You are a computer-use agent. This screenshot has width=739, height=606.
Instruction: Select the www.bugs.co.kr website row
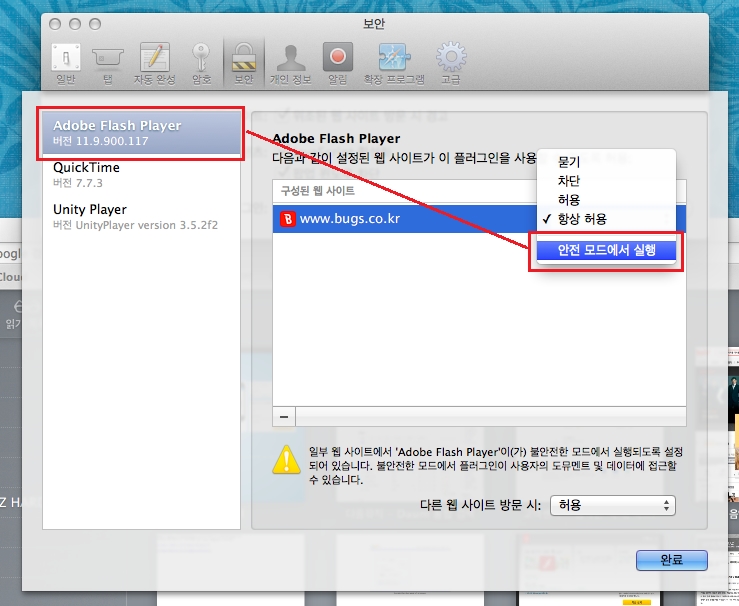tap(479, 219)
